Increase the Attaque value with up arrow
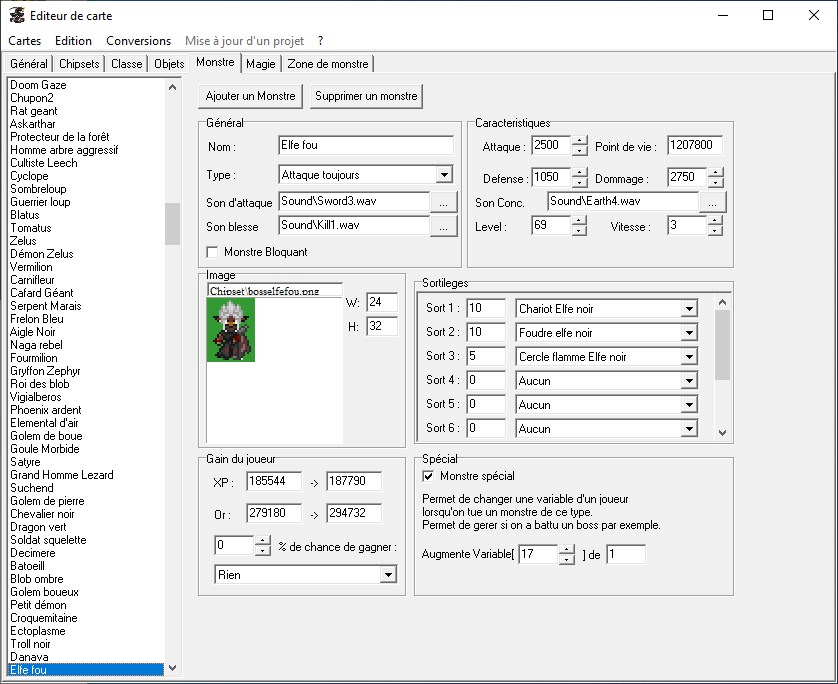This screenshot has width=838, height=684. pyautogui.click(x=579, y=141)
